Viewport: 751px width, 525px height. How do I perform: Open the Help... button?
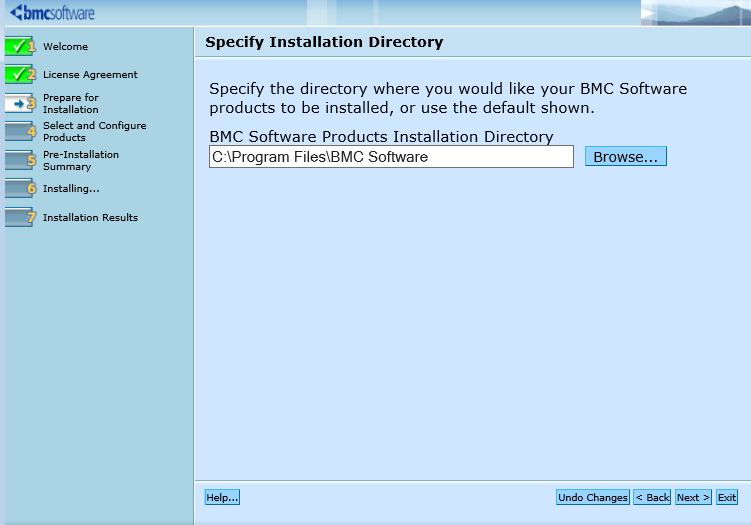(222, 497)
